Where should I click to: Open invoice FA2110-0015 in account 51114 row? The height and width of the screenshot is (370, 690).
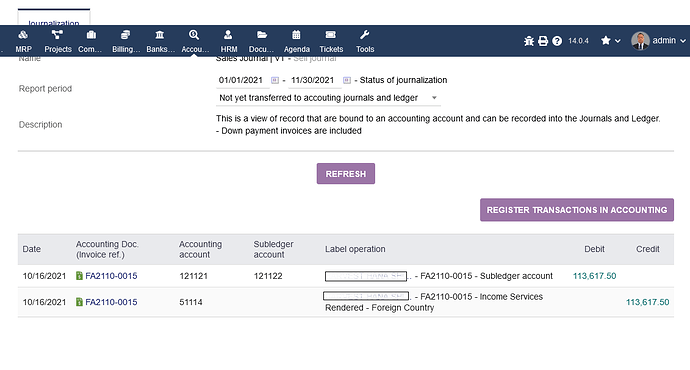pyautogui.click(x=111, y=302)
